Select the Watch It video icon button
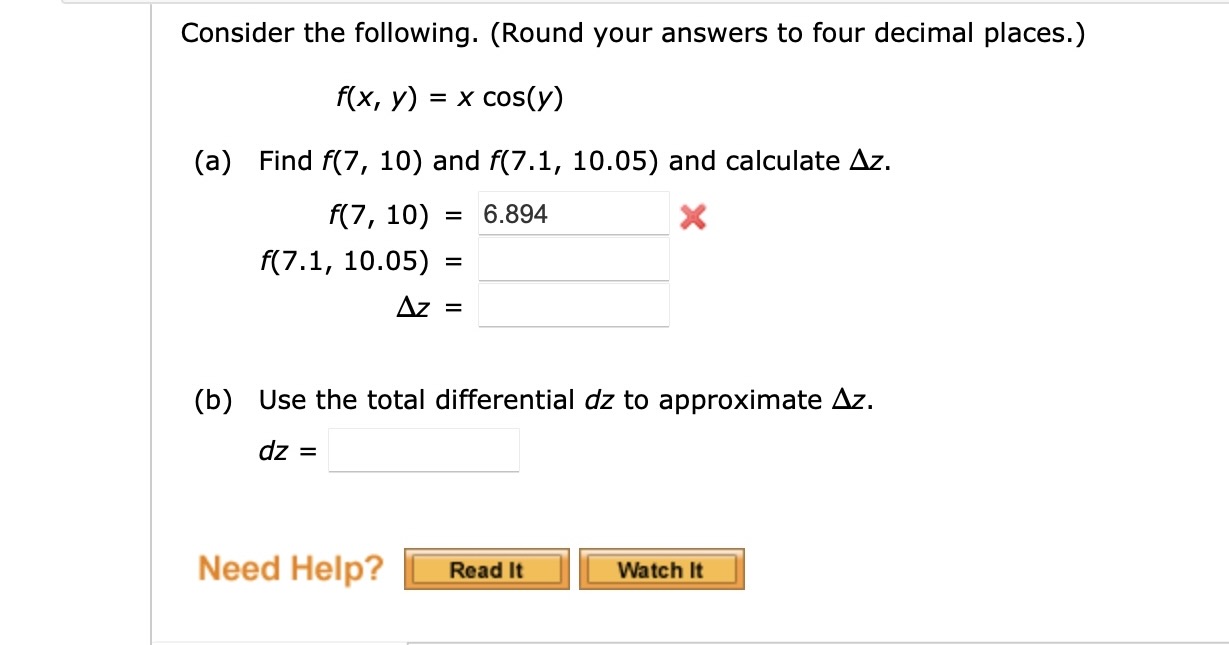 pyautogui.click(x=661, y=569)
